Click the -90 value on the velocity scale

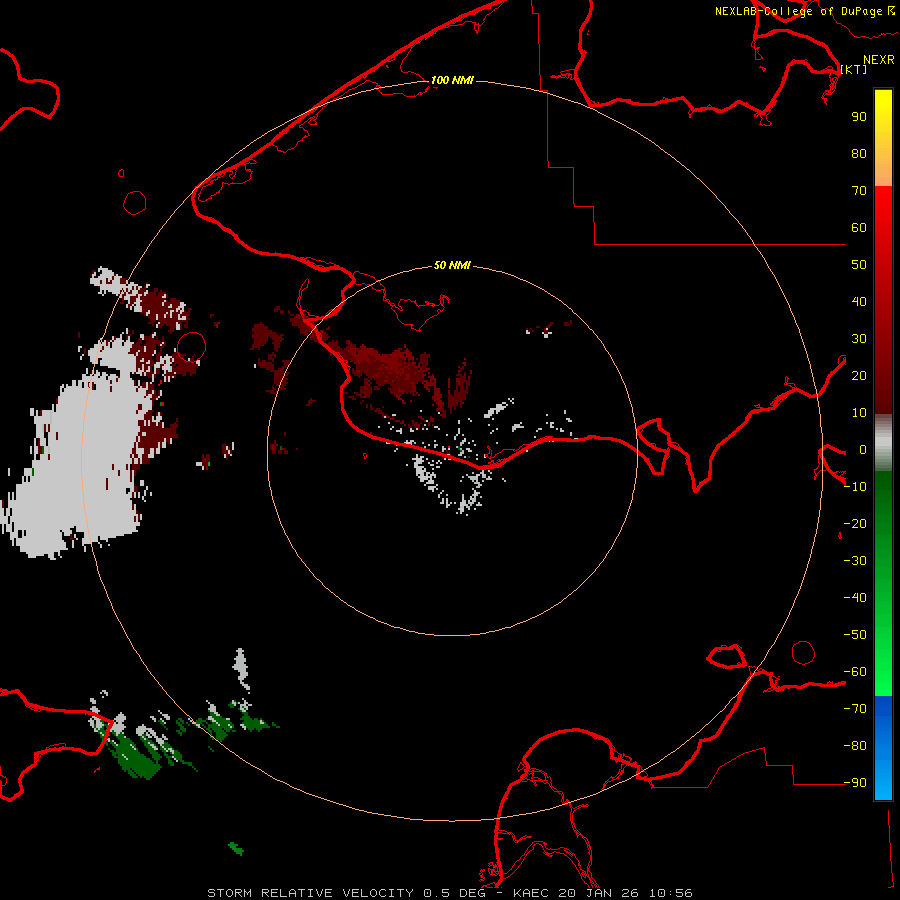pyautogui.click(x=855, y=783)
